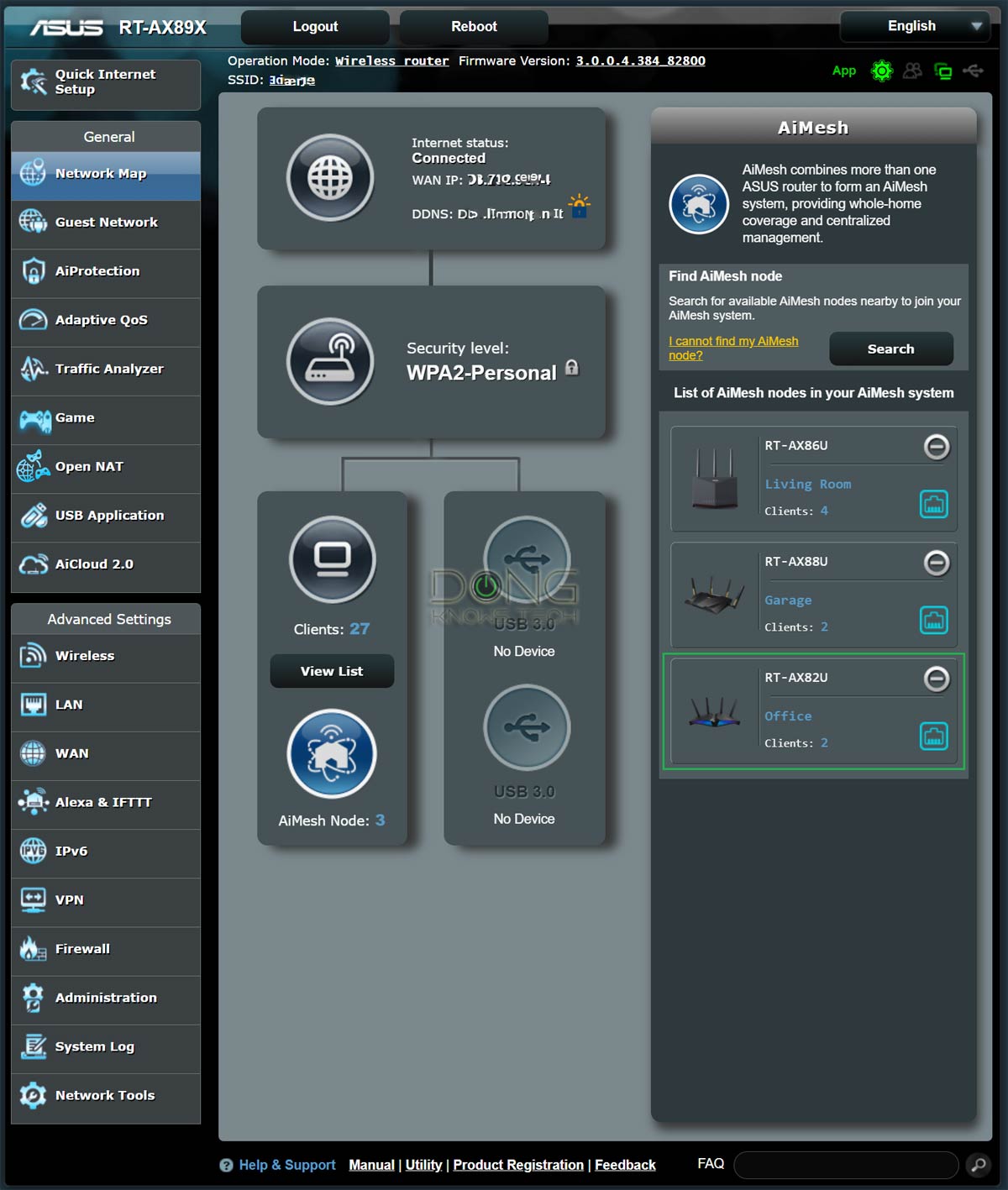
Task: Click the View List button
Action: (x=332, y=671)
